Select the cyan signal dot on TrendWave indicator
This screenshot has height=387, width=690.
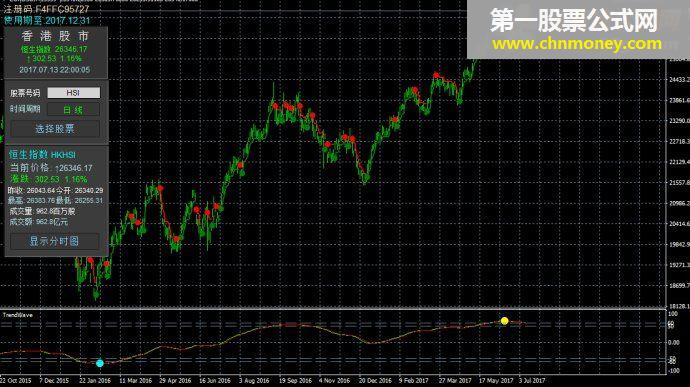(x=100, y=363)
